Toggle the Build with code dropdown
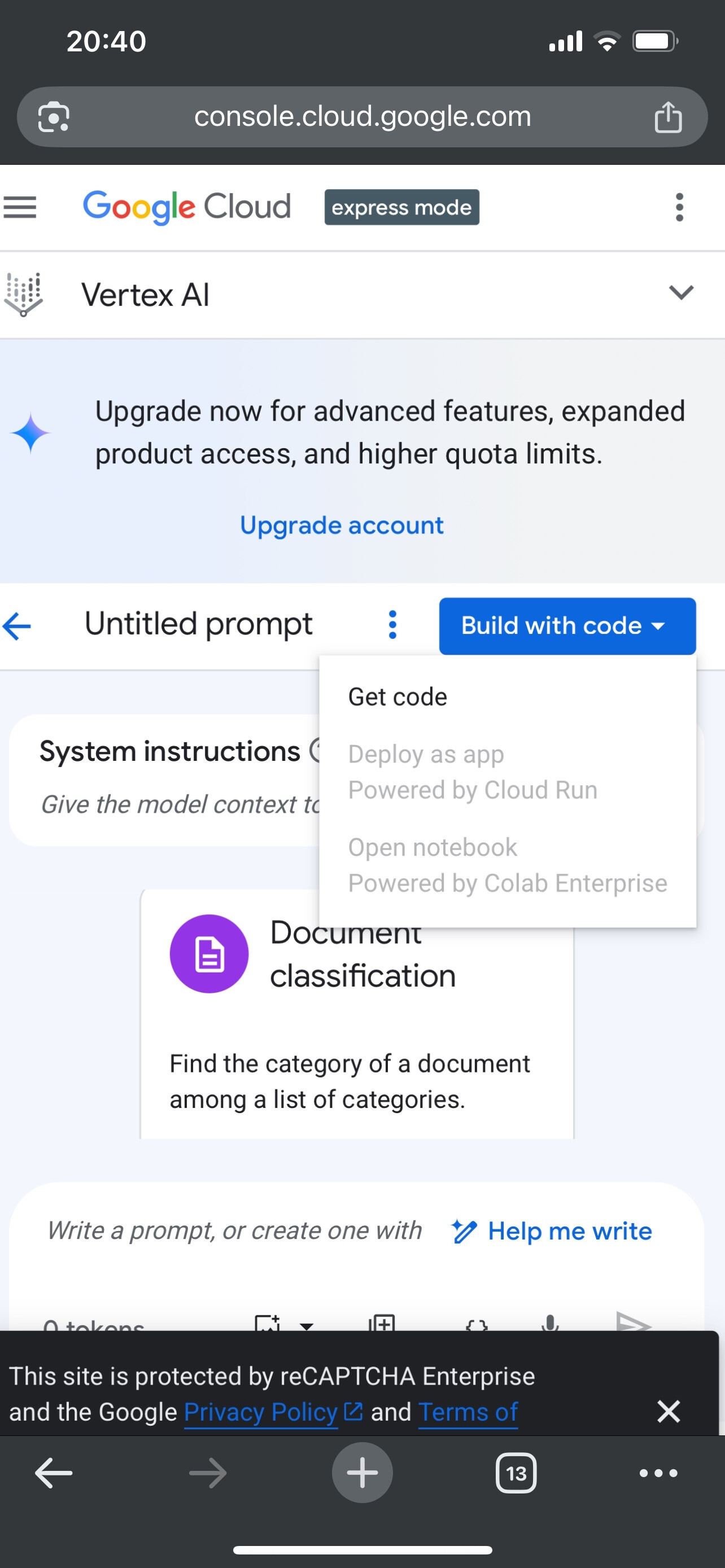Image resolution: width=725 pixels, height=1568 pixels. [567, 626]
